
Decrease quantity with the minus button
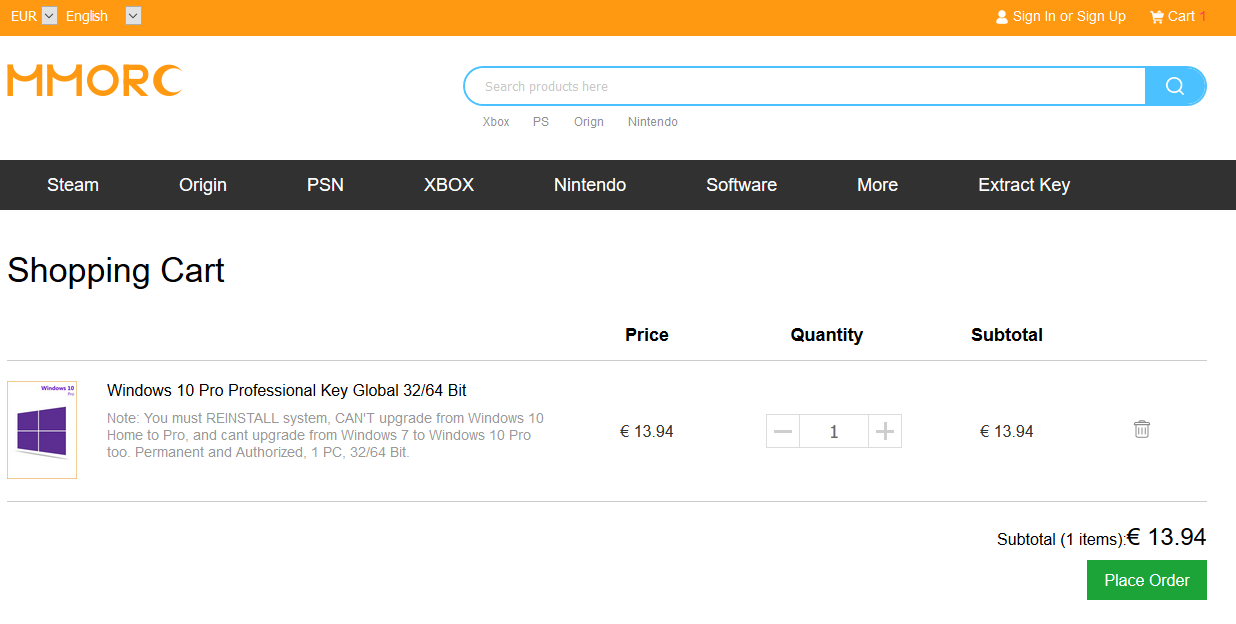coord(783,431)
